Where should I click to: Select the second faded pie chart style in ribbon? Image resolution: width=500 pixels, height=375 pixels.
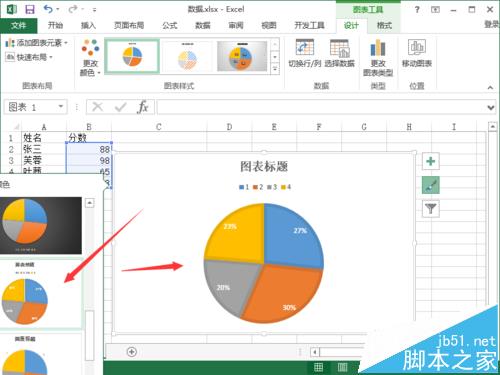[187, 57]
